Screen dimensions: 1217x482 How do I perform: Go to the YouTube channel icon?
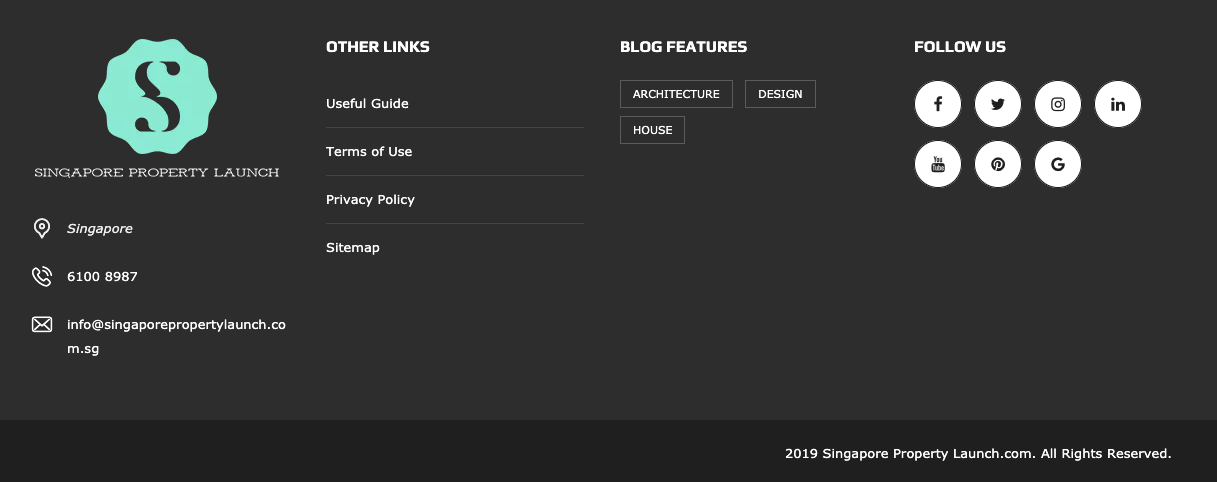938,164
